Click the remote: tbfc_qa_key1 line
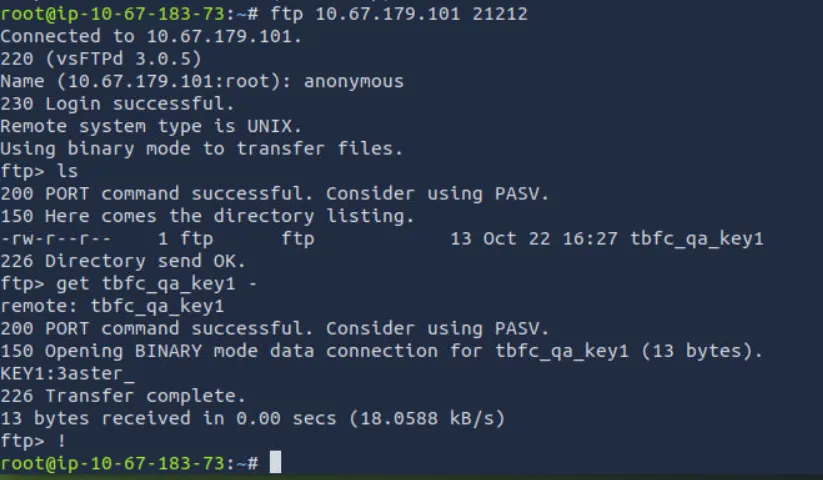The width and height of the screenshot is (823, 480). (x=112, y=306)
